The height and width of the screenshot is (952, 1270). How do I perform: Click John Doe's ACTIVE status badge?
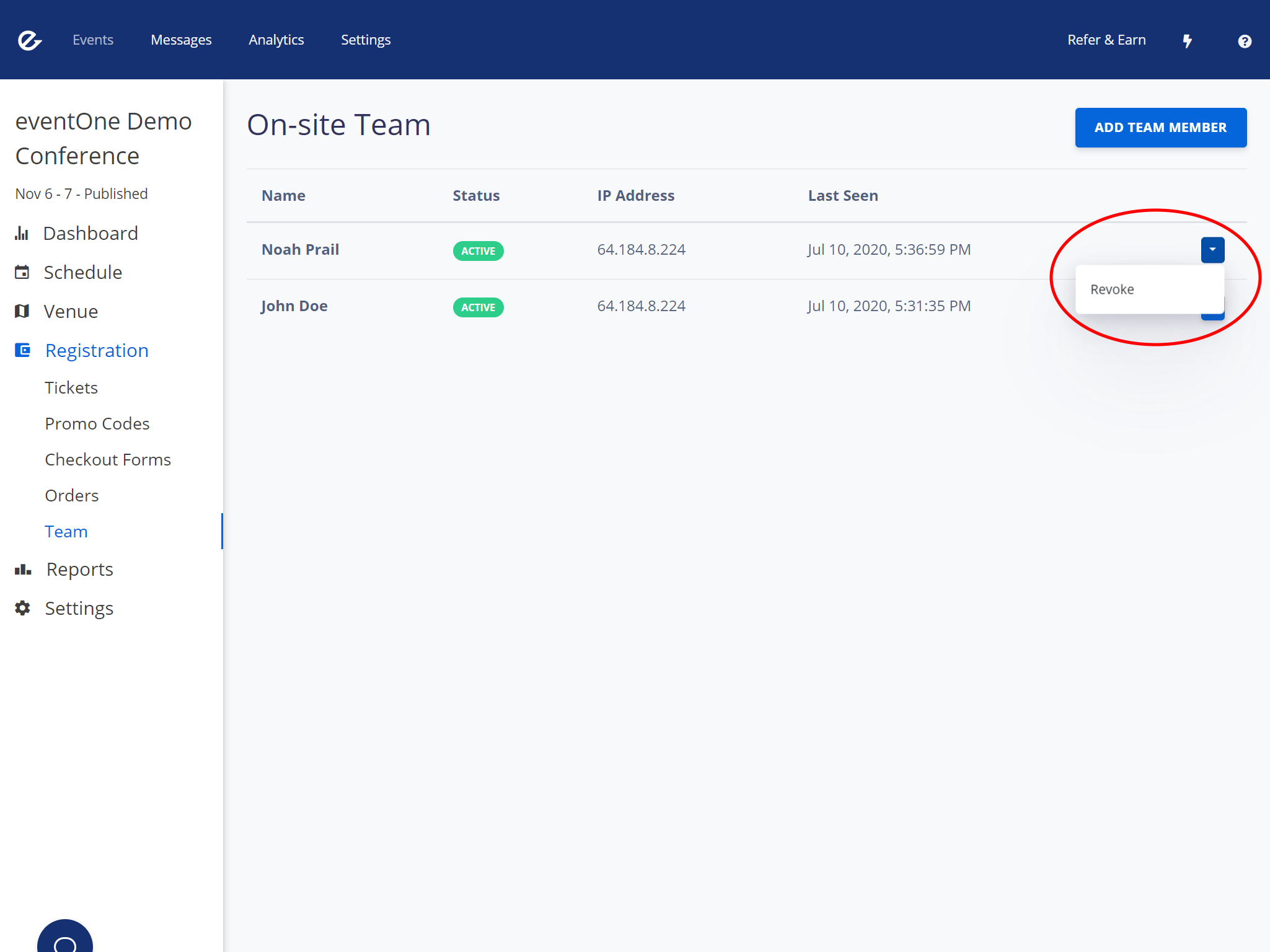click(x=478, y=307)
